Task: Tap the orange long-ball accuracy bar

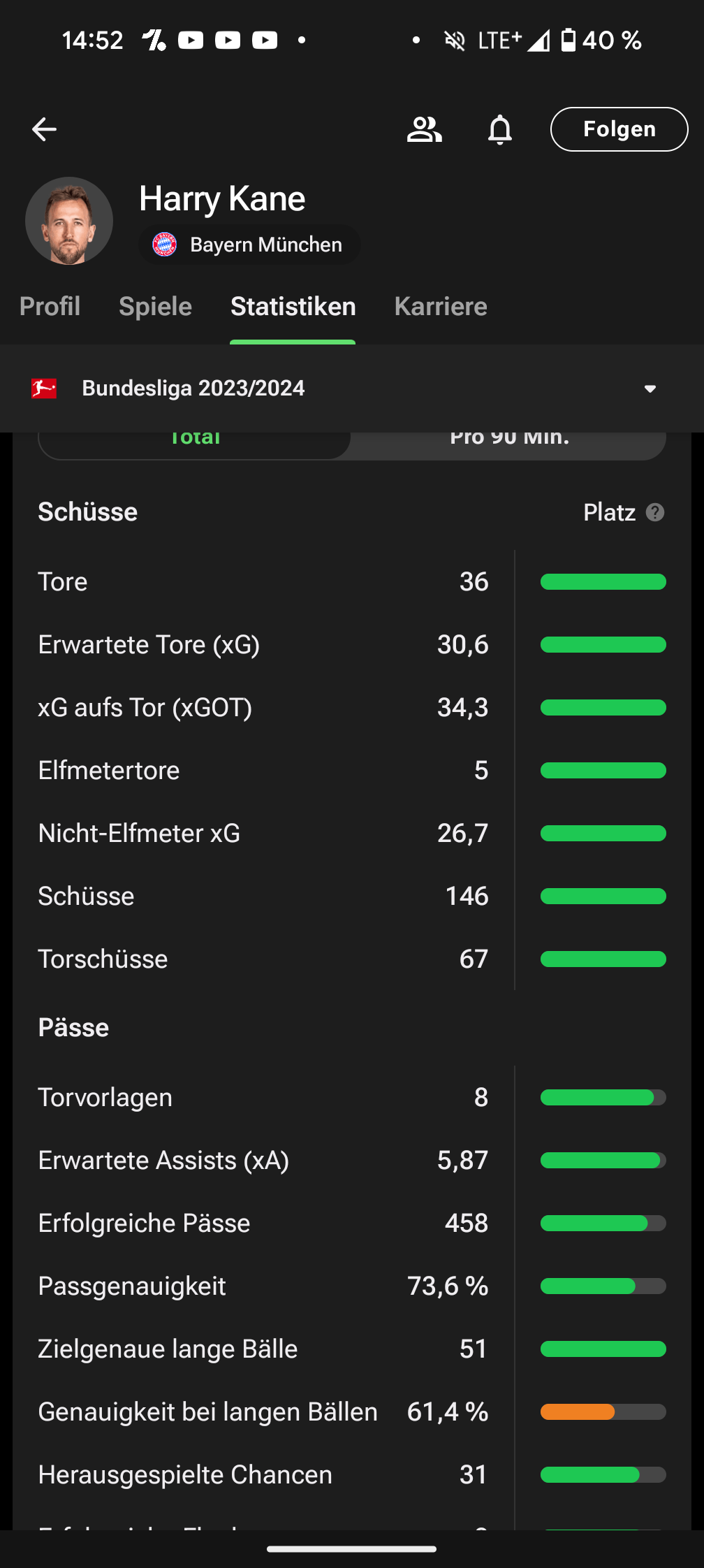Action: click(578, 1411)
